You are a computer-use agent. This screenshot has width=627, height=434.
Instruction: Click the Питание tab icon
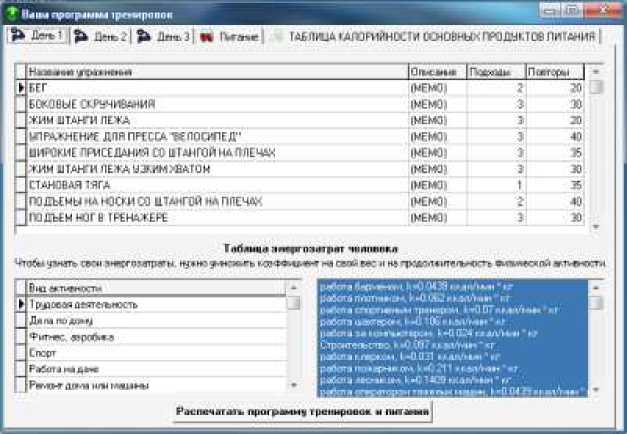[x=206, y=37]
